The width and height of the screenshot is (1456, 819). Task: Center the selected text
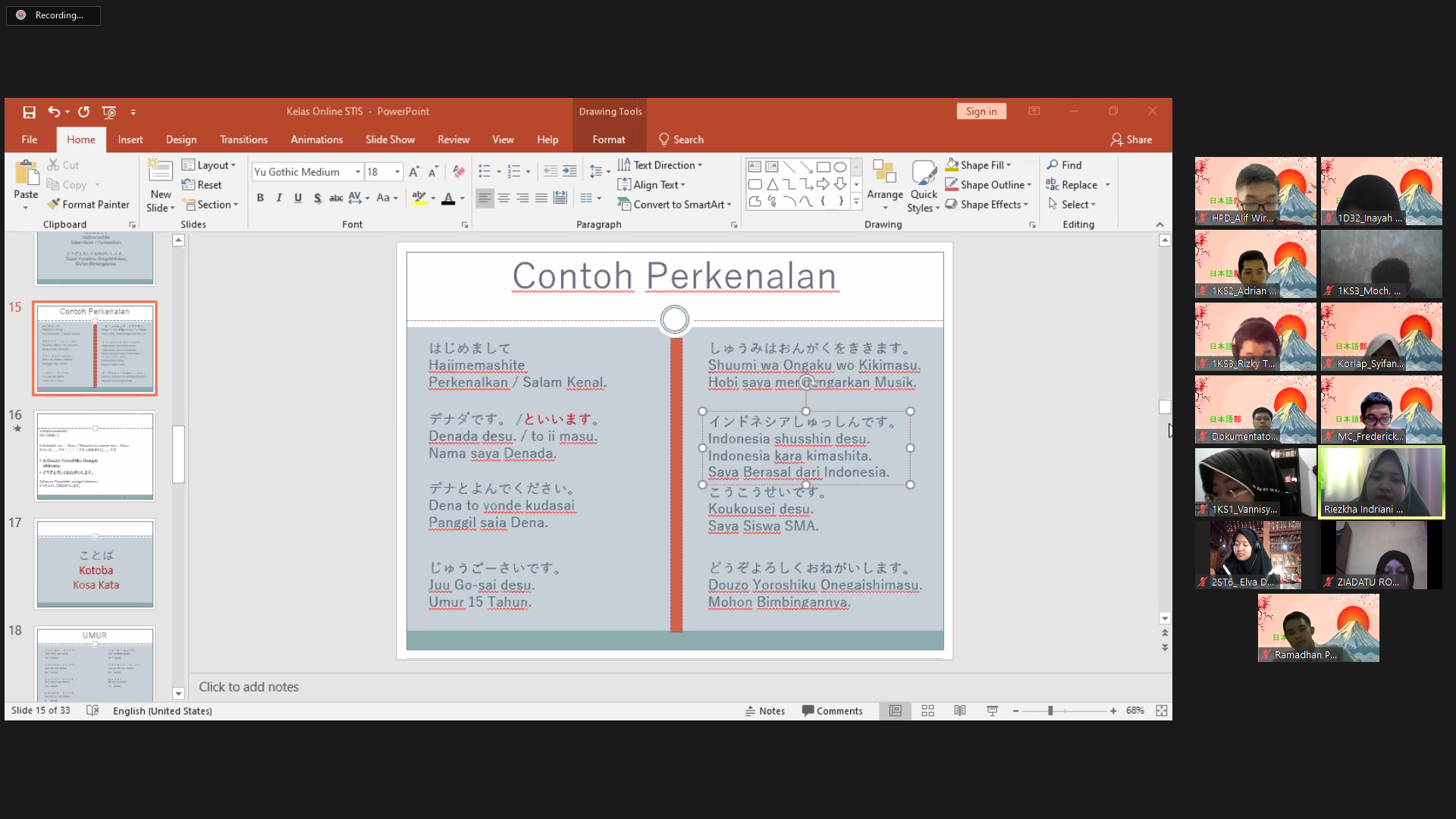click(x=504, y=199)
